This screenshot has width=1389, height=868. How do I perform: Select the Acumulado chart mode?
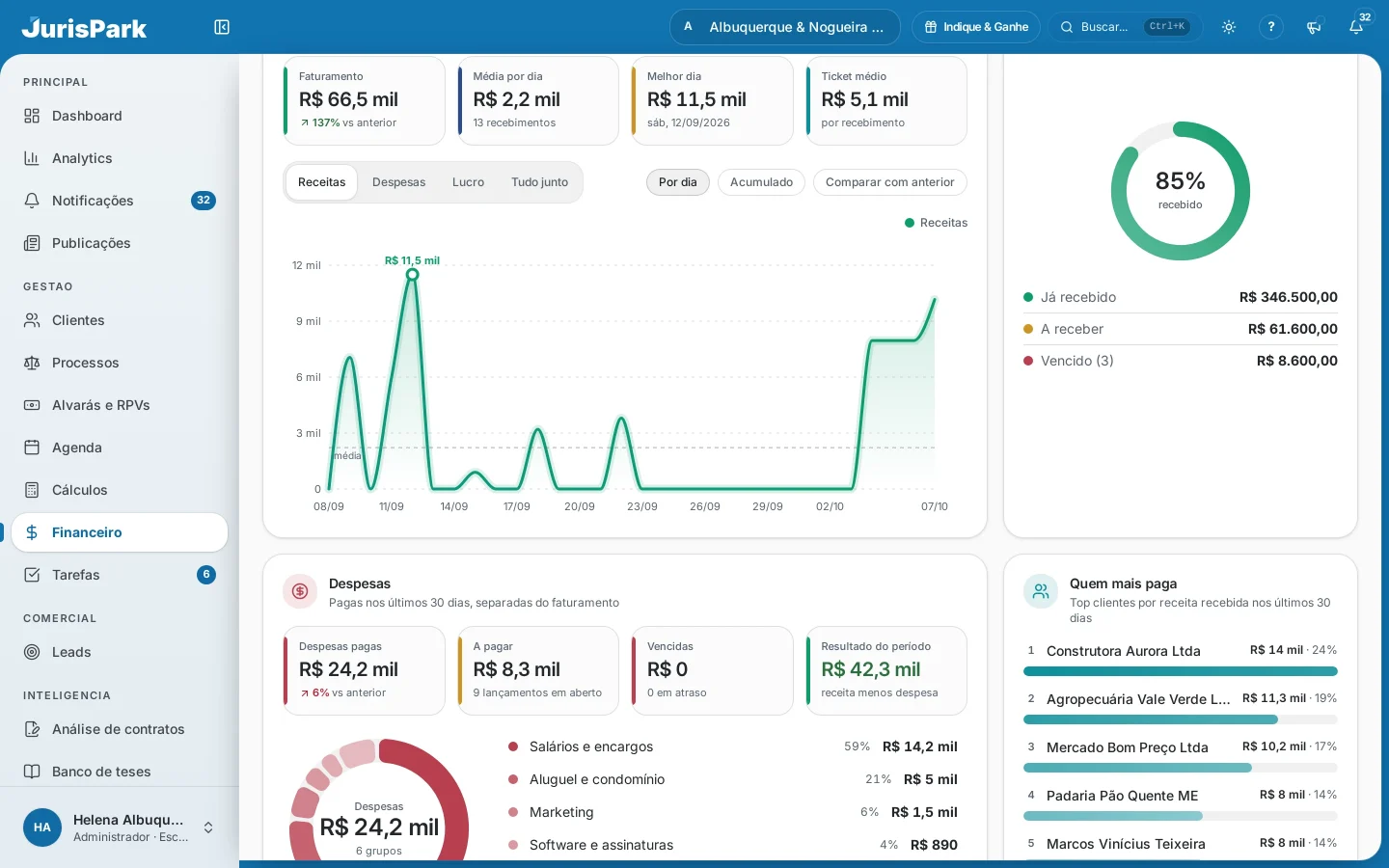tap(761, 182)
